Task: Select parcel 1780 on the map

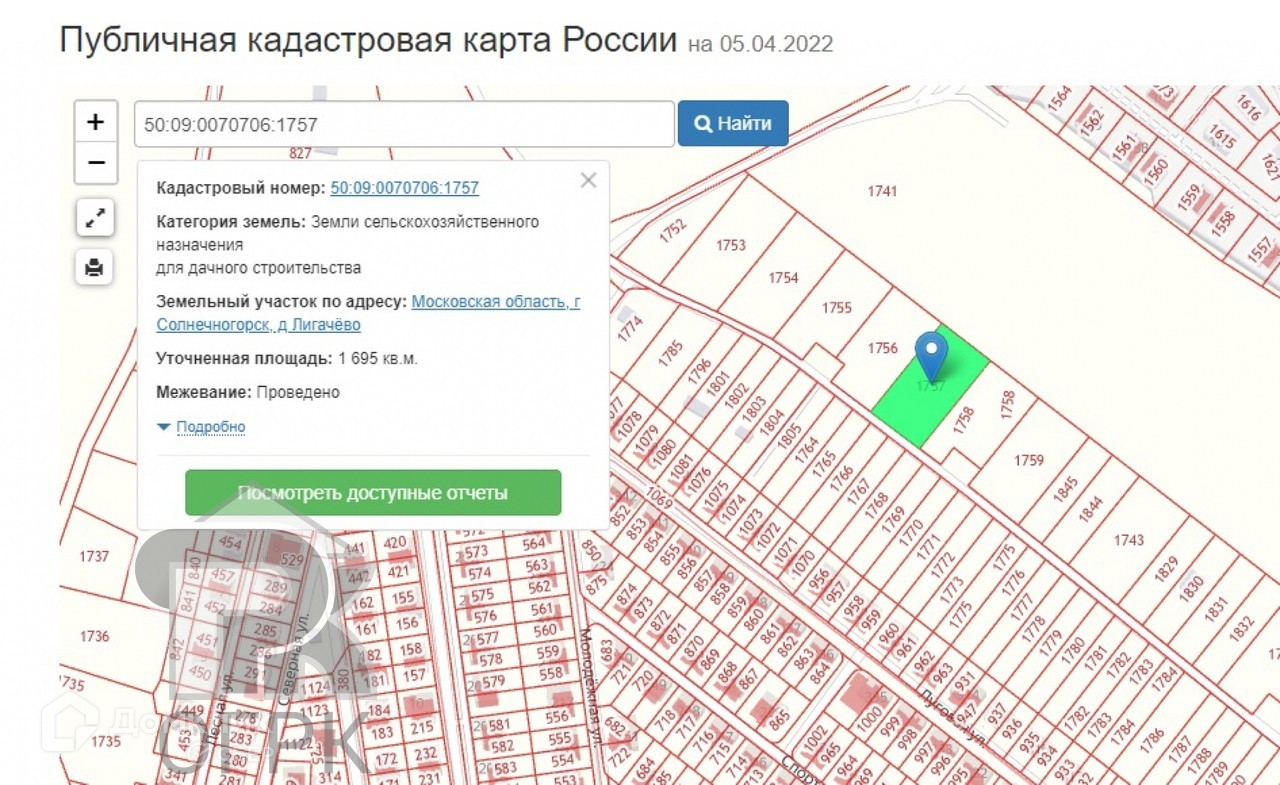Action: (1073, 652)
